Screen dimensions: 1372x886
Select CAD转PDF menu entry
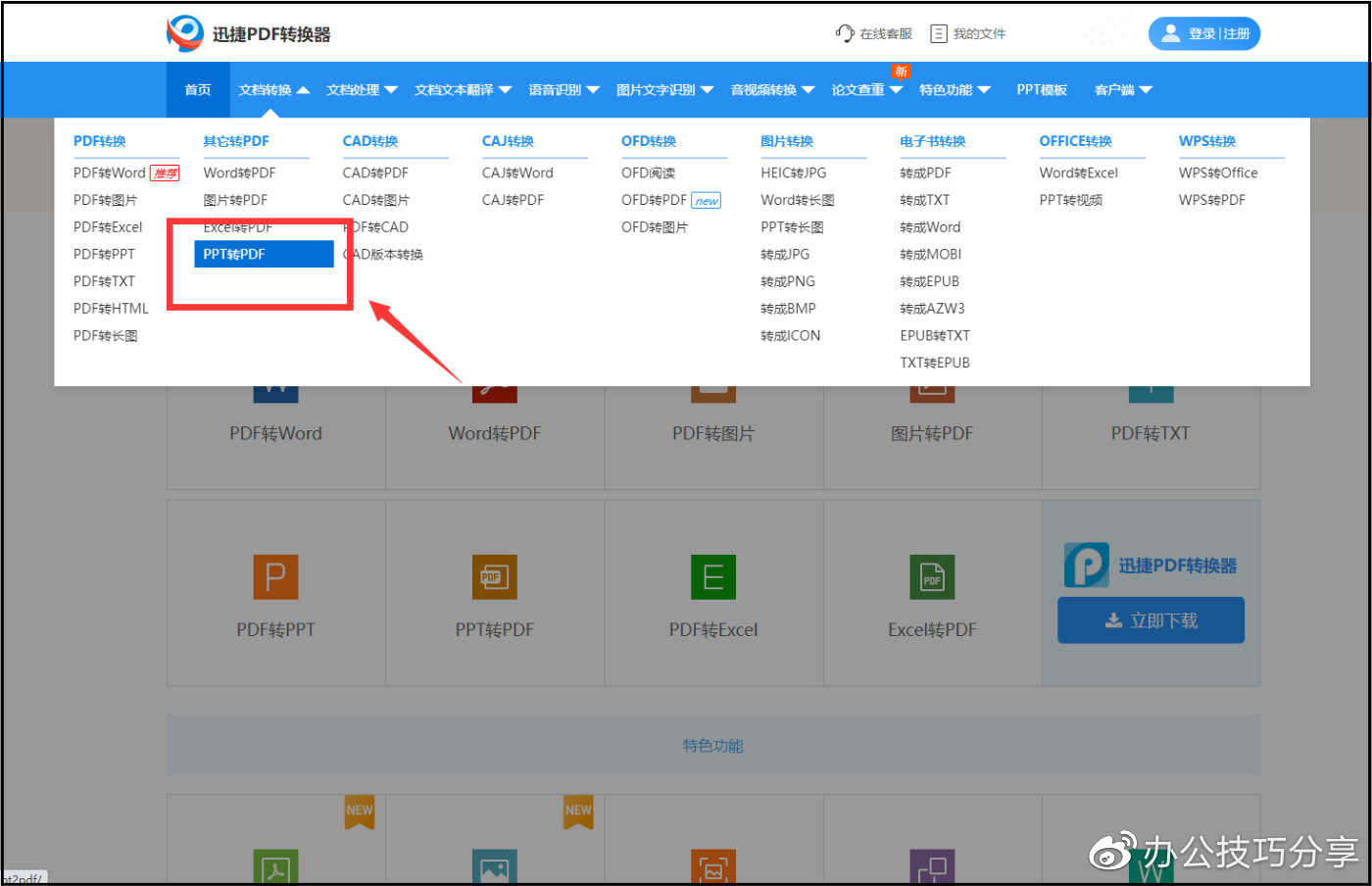375,172
